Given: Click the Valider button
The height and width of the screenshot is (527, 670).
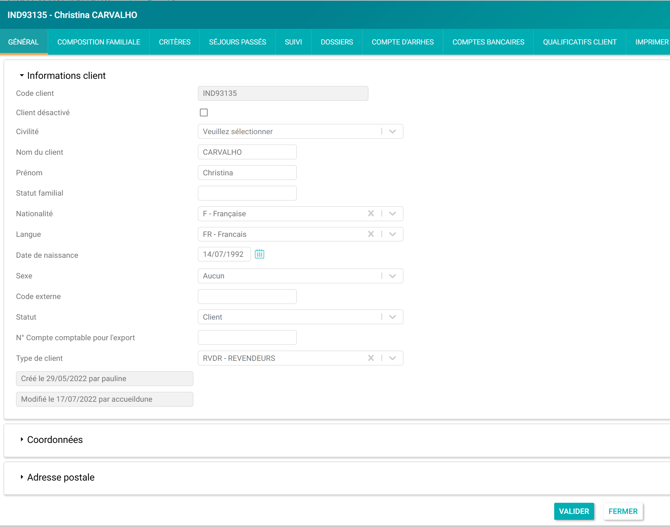Looking at the screenshot, I should [574, 511].
